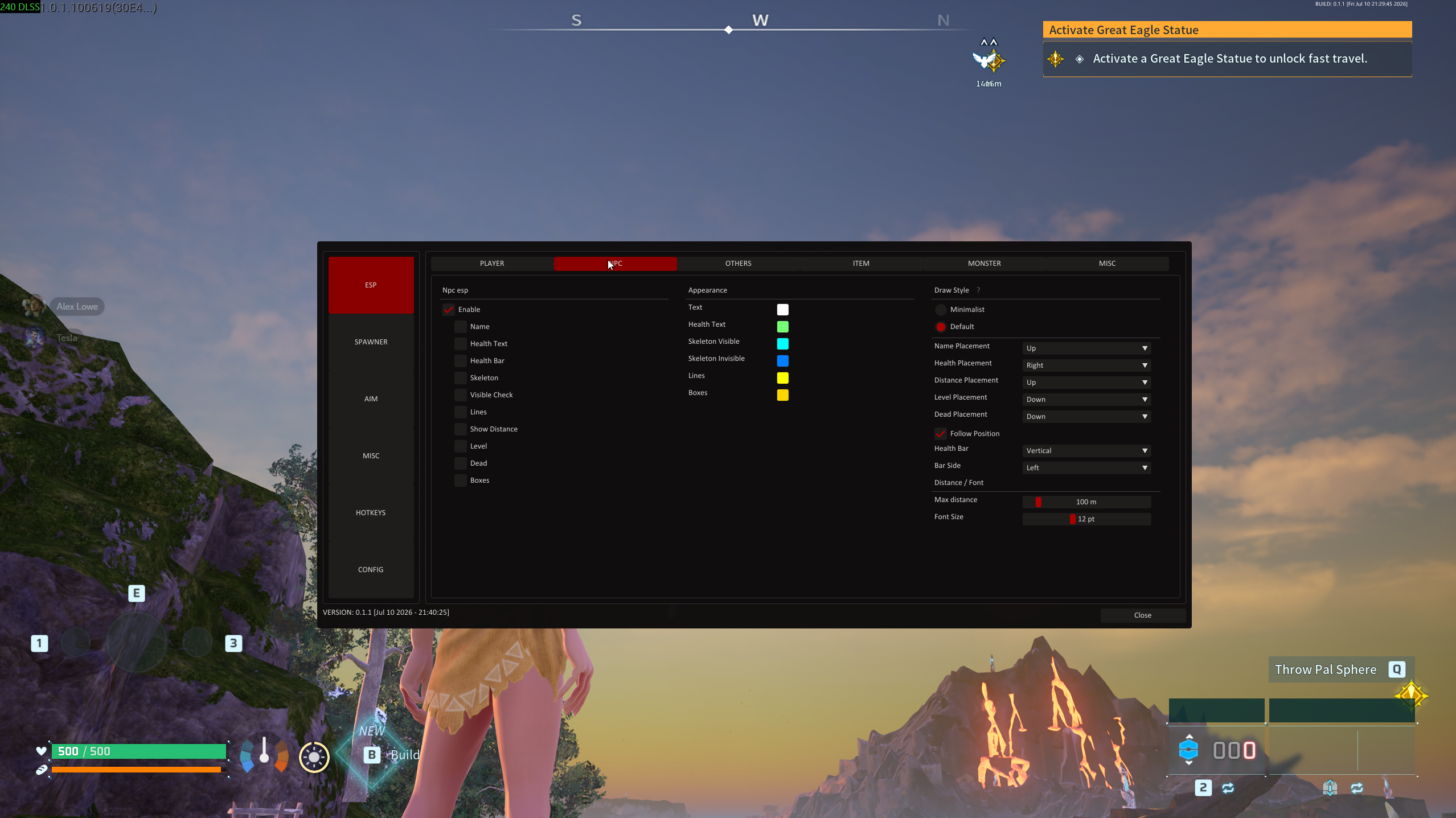Open the SPAWNER sidebar section
This screenshot has height=818, width=1456.
coord(371,342)
